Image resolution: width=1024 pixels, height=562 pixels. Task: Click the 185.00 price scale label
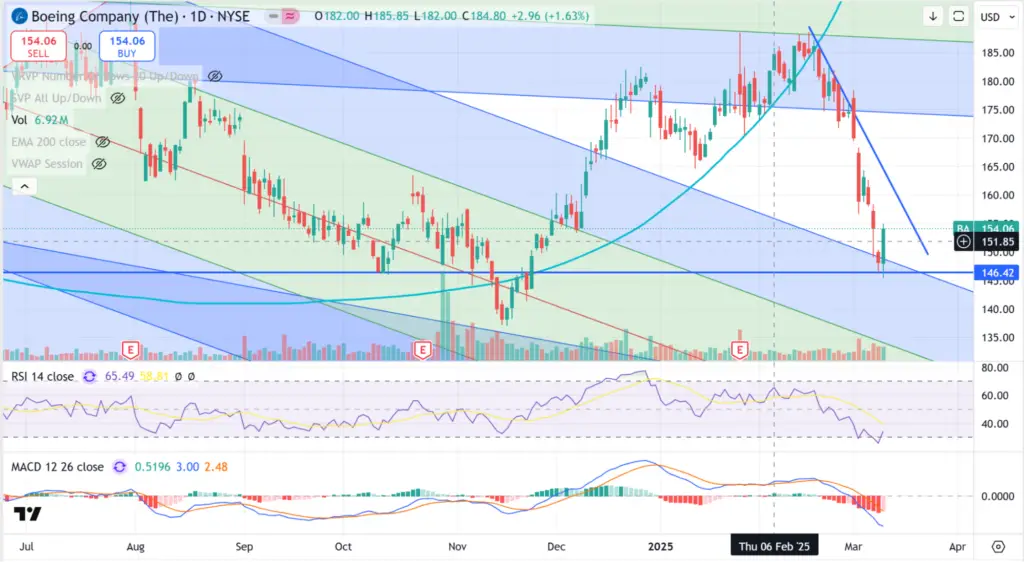pyautogui.click(x=998, y=53)
